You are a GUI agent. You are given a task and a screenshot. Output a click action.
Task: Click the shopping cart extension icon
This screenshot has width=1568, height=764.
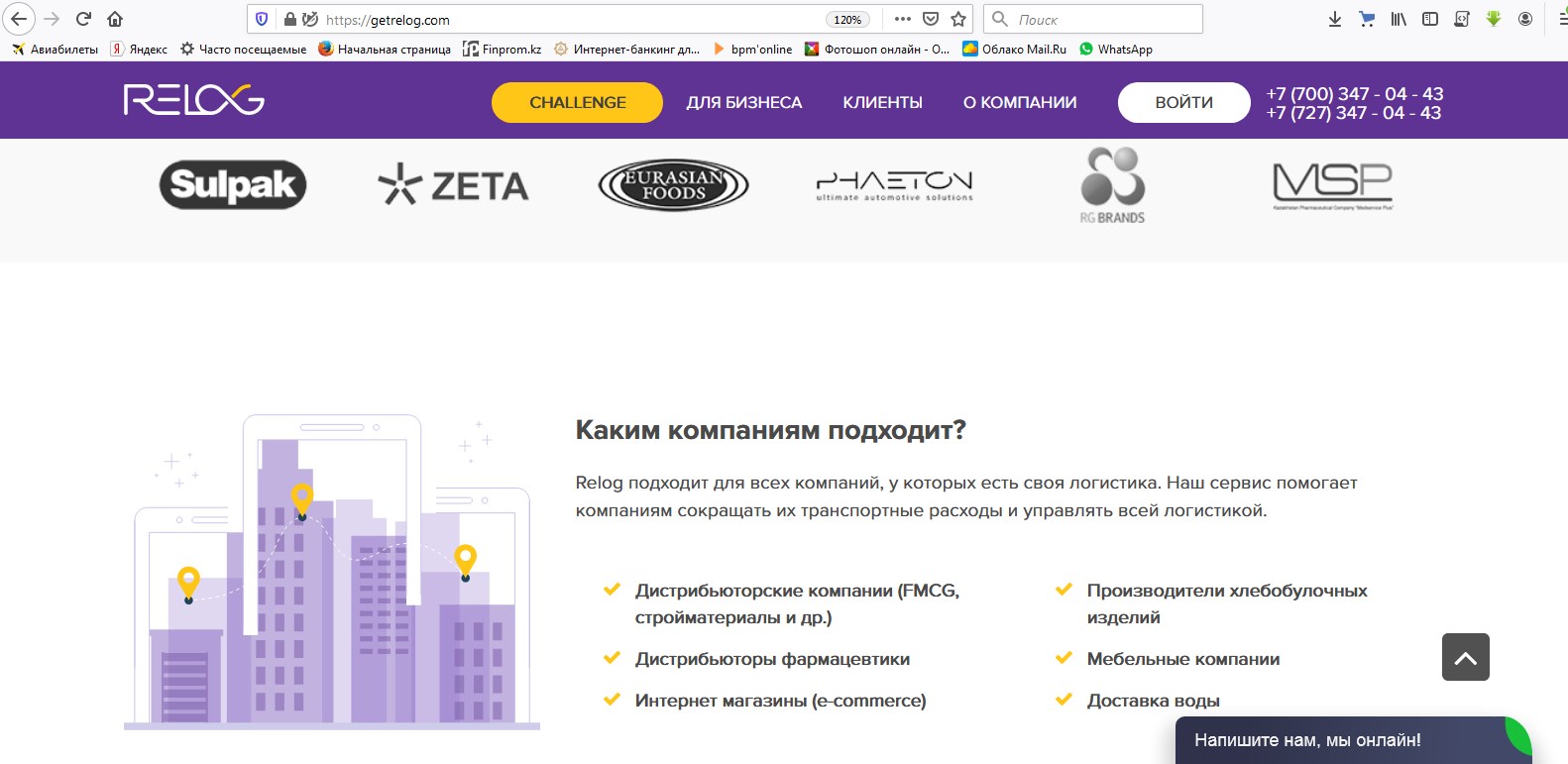[1367, 19]
